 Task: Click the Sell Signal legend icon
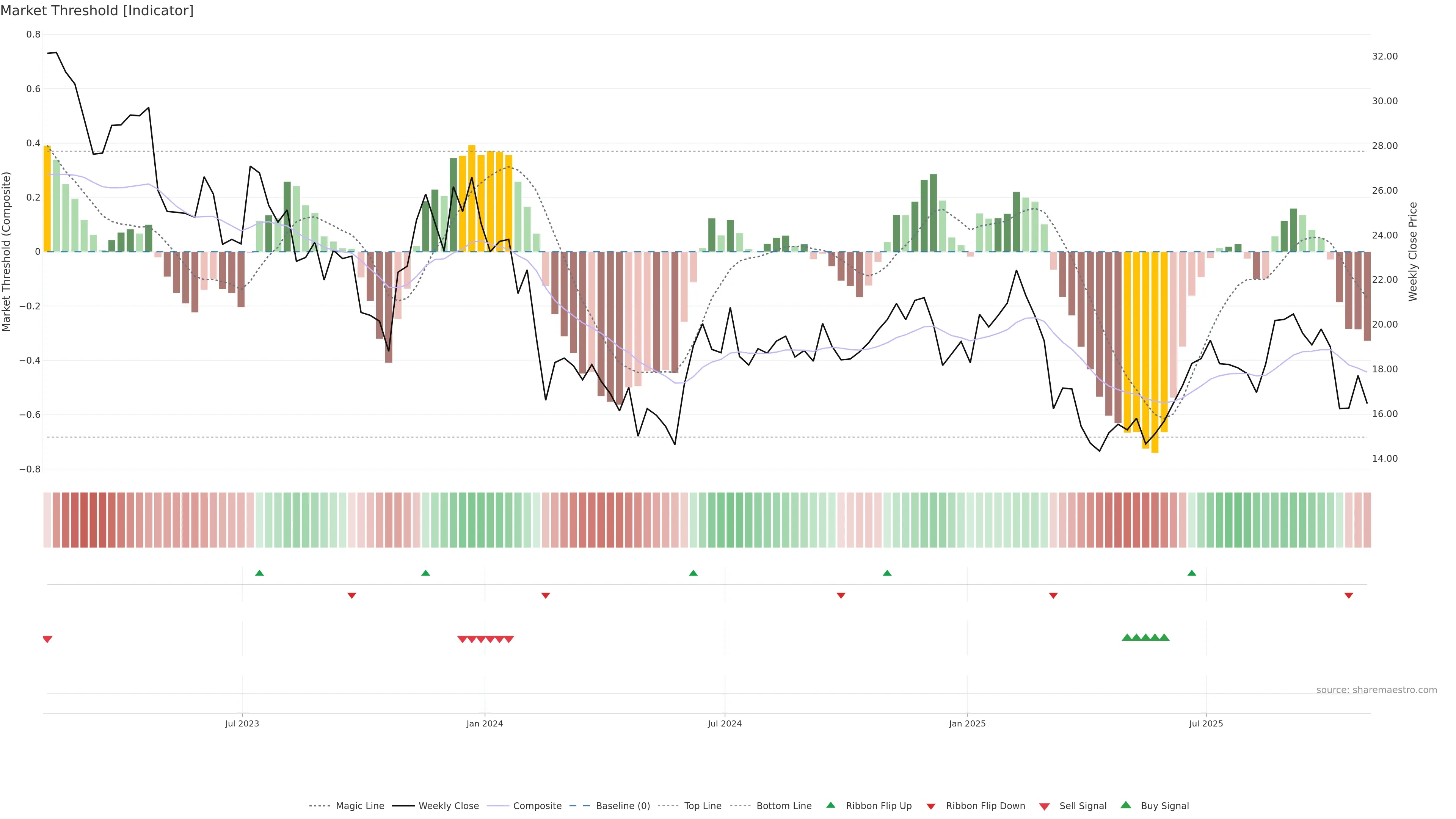tap(1045, 806)
